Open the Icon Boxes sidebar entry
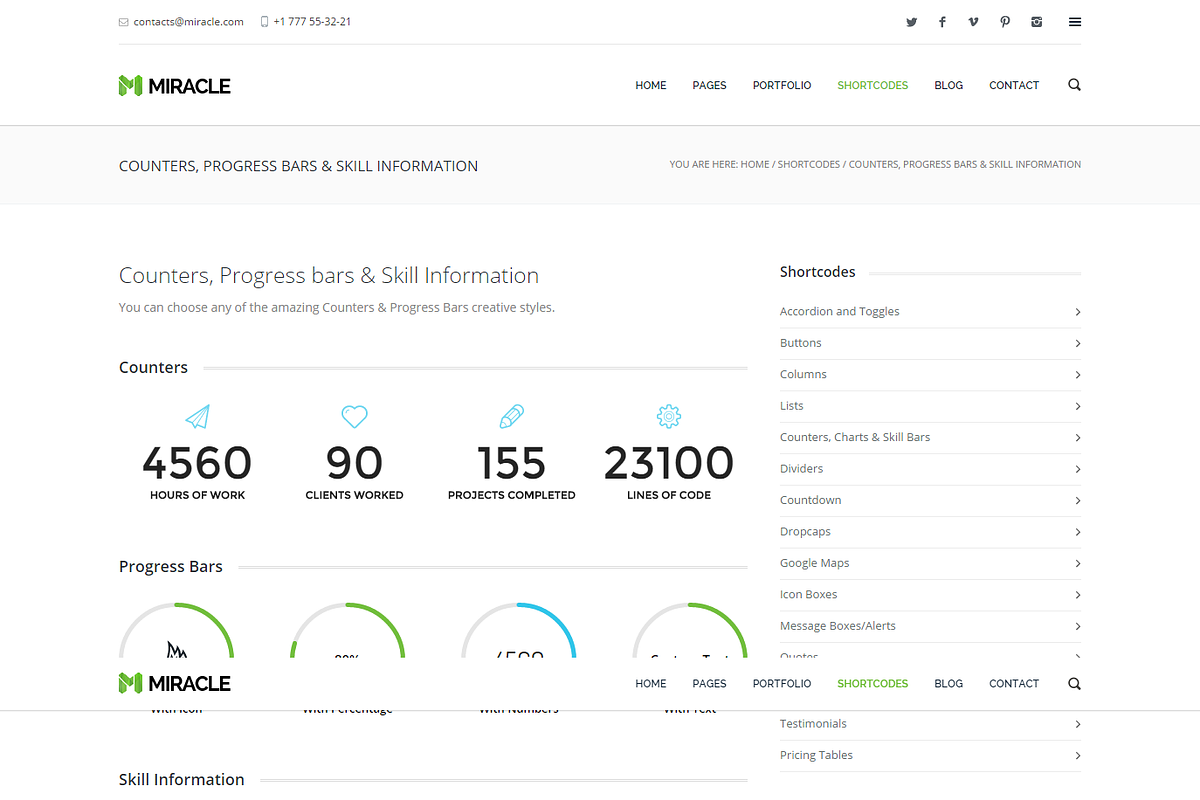This screenshot has height=800, width=1200. (809, 595)
